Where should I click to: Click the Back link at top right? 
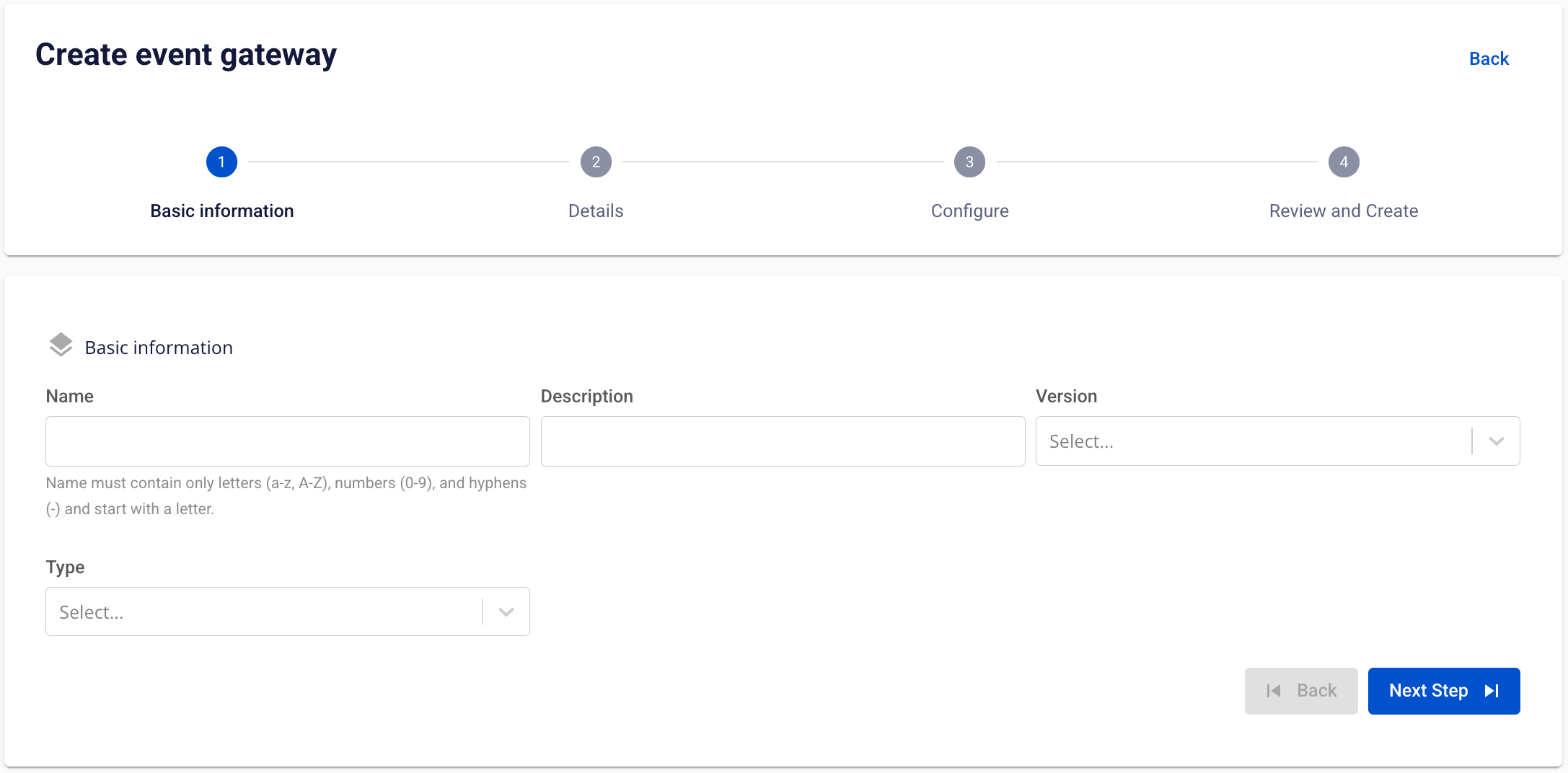1489,59
